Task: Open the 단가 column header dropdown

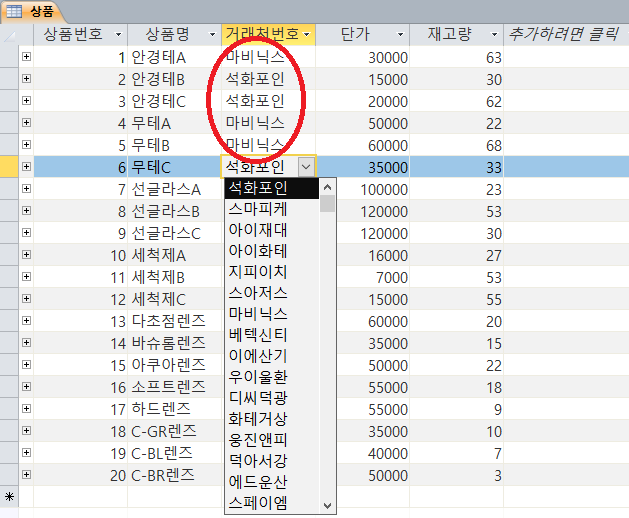Action: [401, 35]
